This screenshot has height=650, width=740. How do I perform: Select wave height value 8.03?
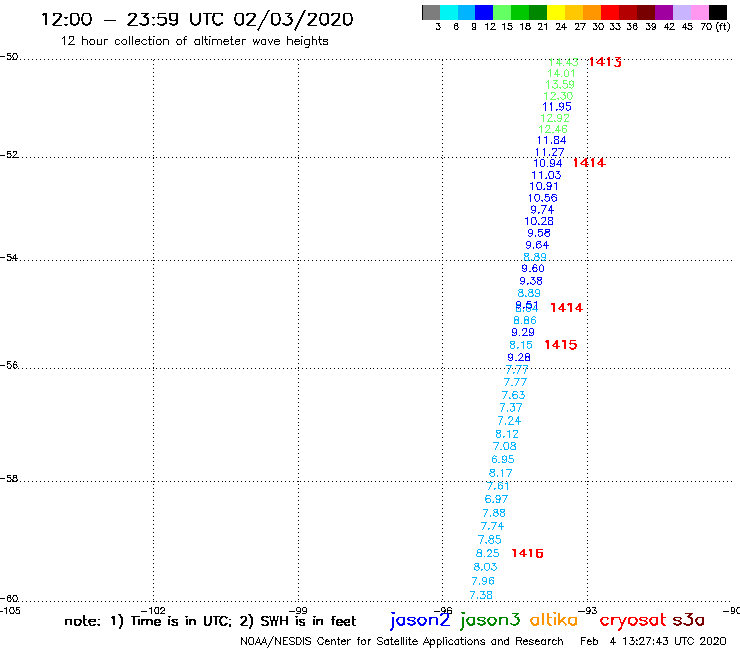tap(485, 567)
